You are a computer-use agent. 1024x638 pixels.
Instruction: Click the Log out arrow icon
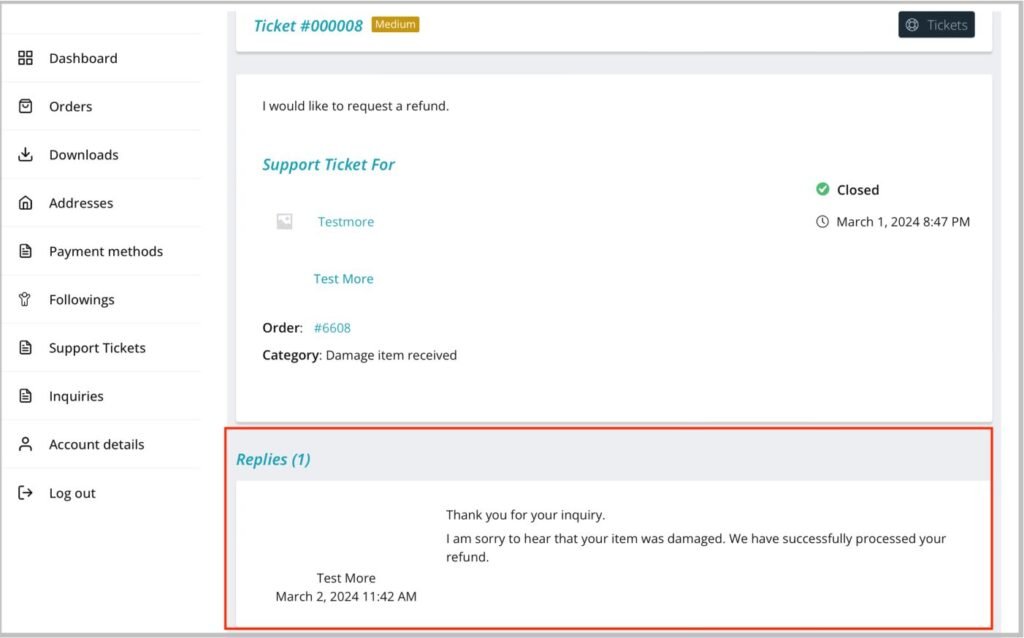click(26, 493)
